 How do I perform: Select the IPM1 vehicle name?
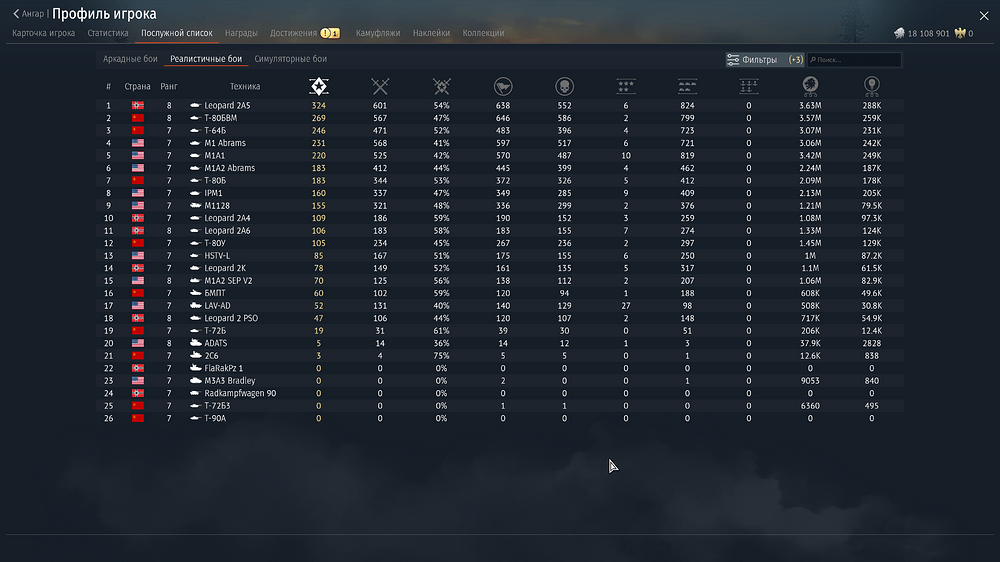(x=213, y=193)
